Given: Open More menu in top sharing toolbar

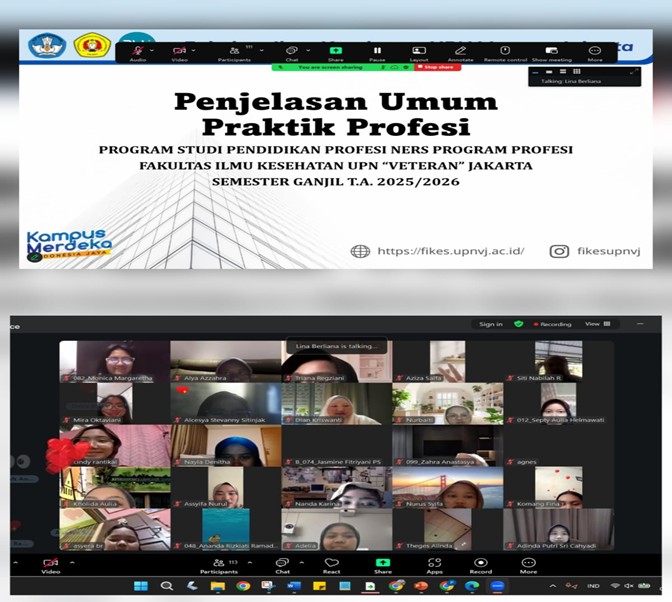Looking at the screenshot, I should [595, 50].
